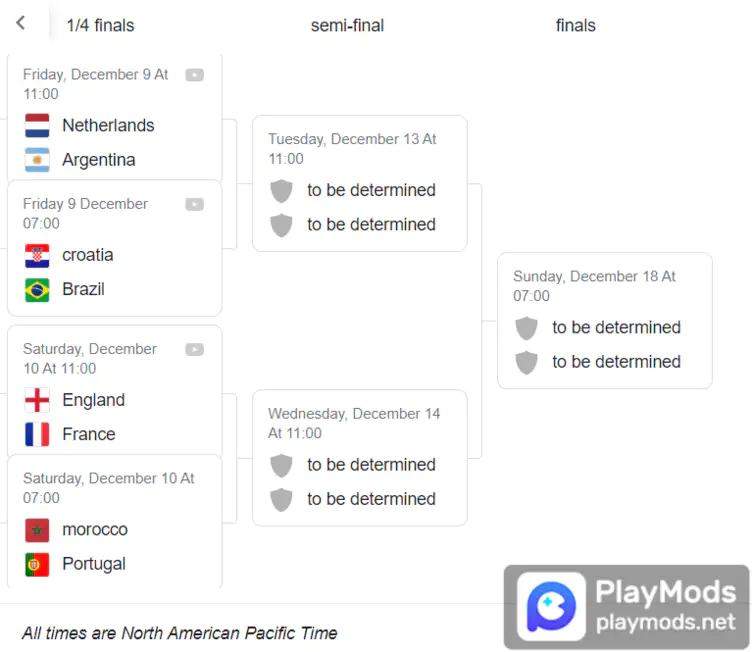Select the England team name
Image resolution: width=752 pixels, height=652 pixels.
94,400
